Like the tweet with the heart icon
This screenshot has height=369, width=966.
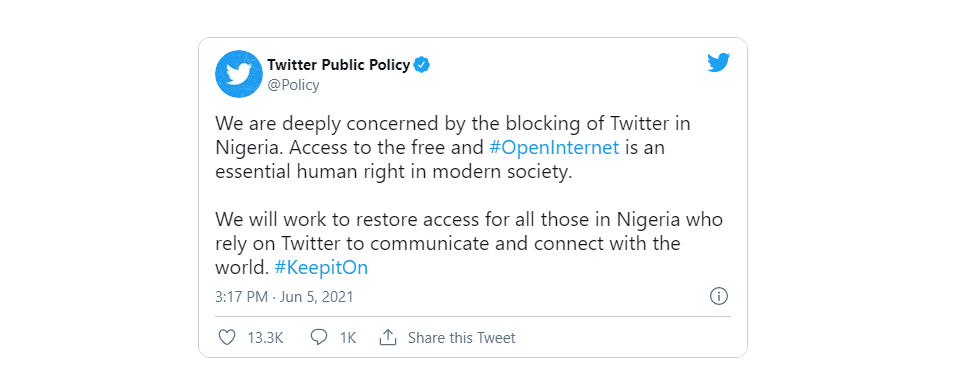point(227,338)
